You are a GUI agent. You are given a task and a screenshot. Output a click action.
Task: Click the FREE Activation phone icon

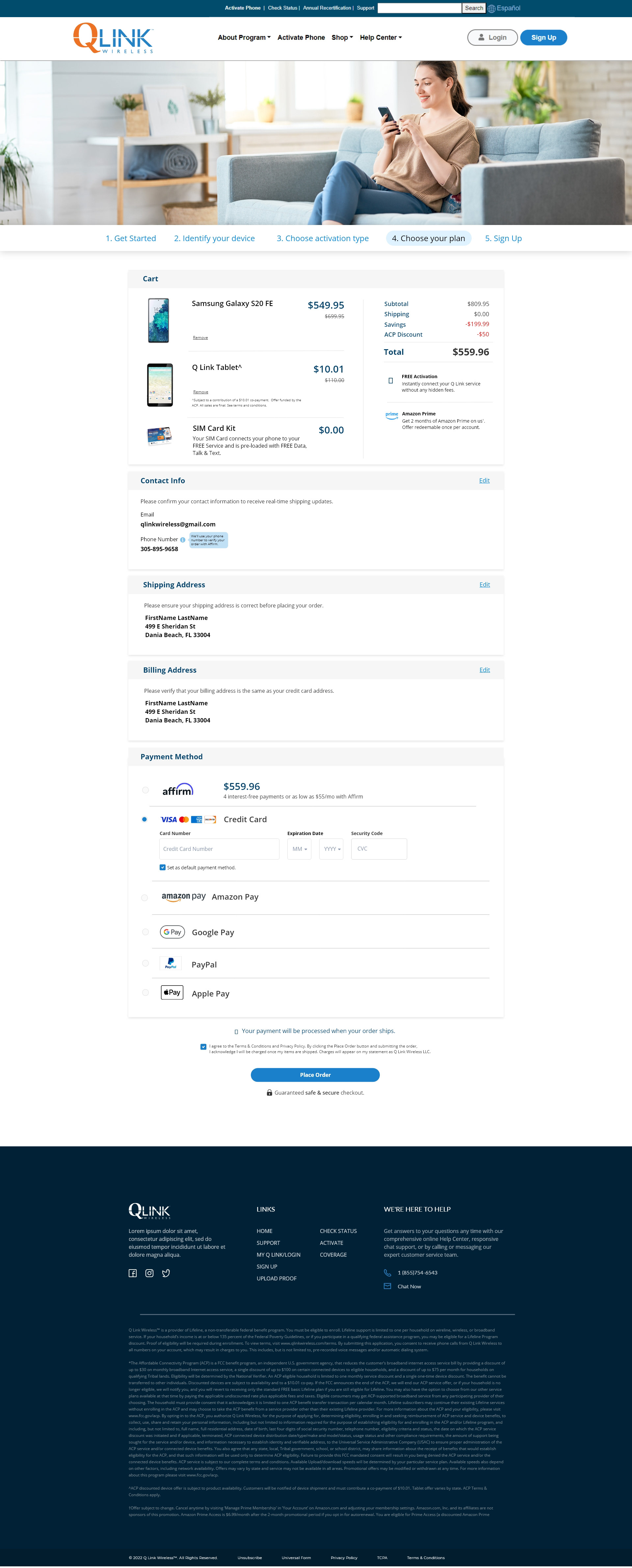pyautogui.click(x=390, y=380)
